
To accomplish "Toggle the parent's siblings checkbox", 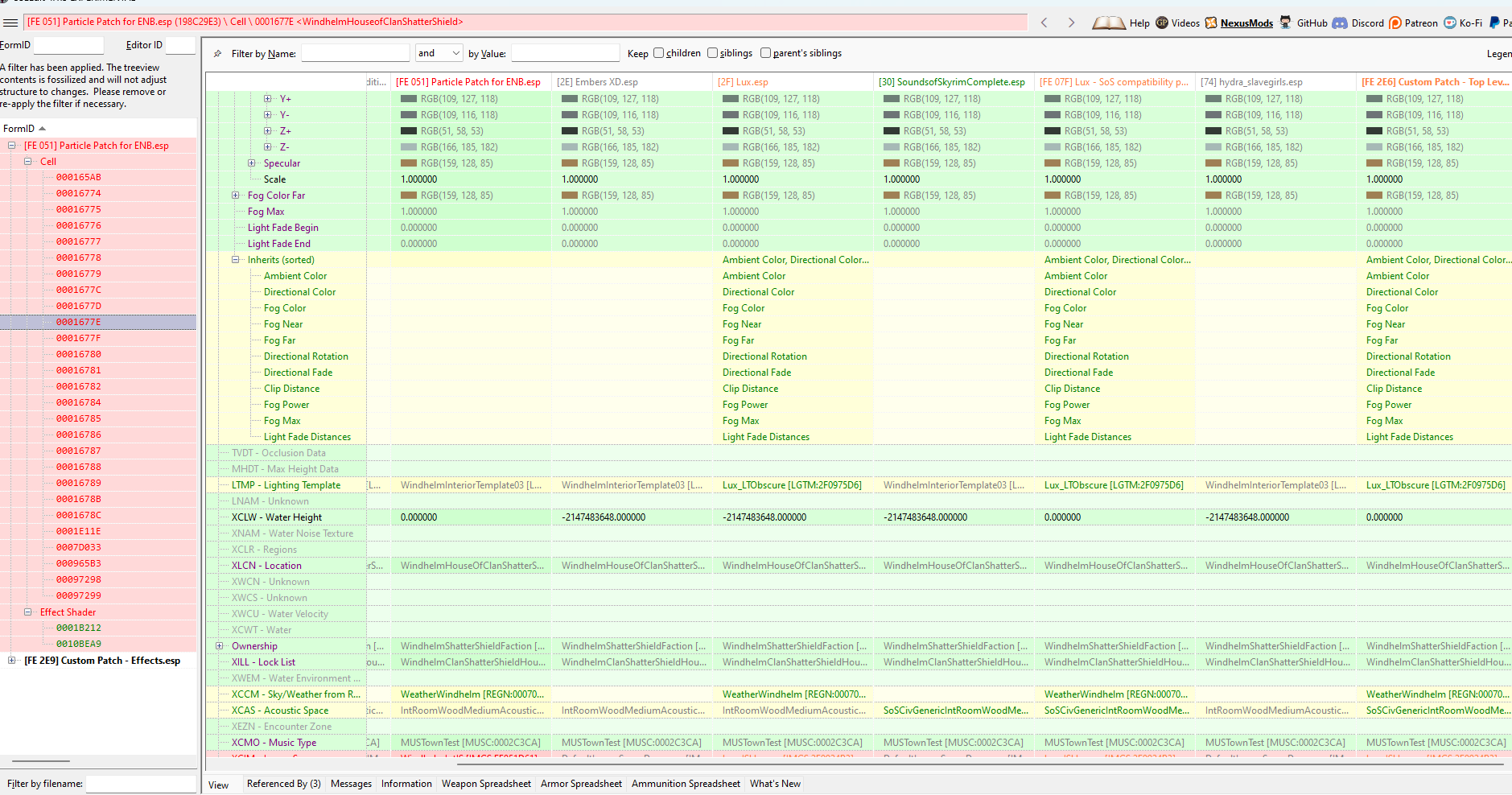I will 765,53.
